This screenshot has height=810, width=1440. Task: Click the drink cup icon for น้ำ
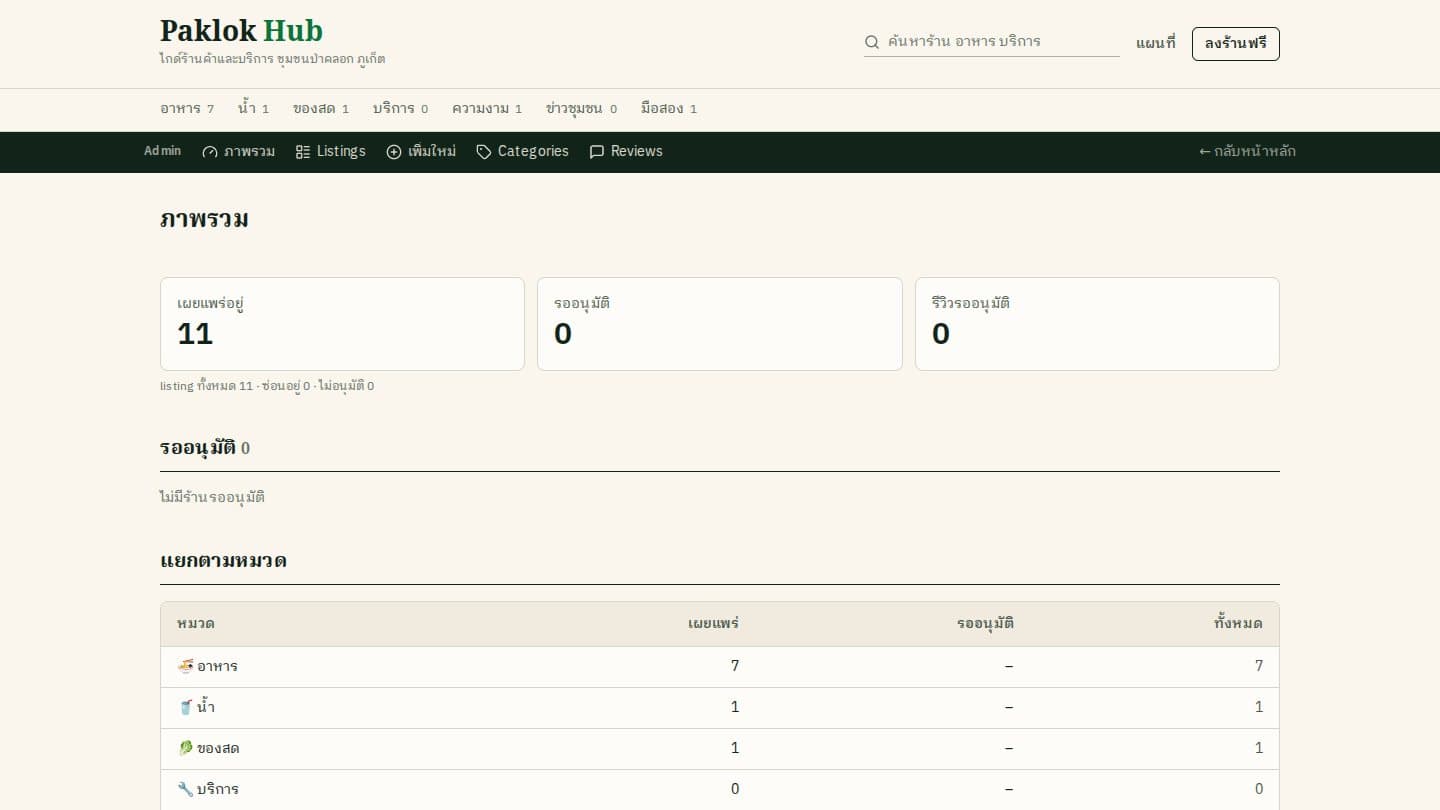185,707
